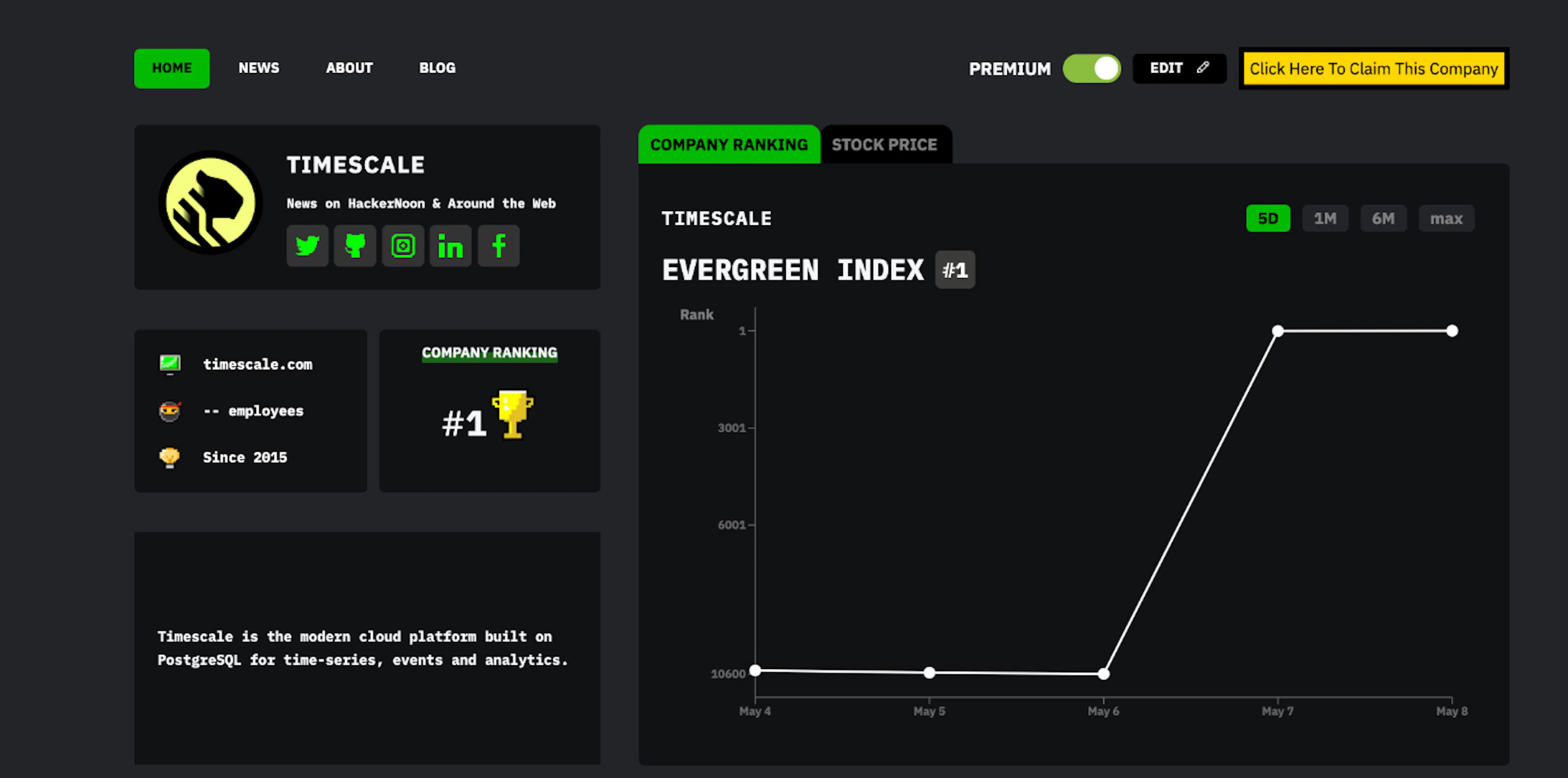1568x778 pixels.
Task: Click the ninja face employees icon
Action: click(170, 411)
